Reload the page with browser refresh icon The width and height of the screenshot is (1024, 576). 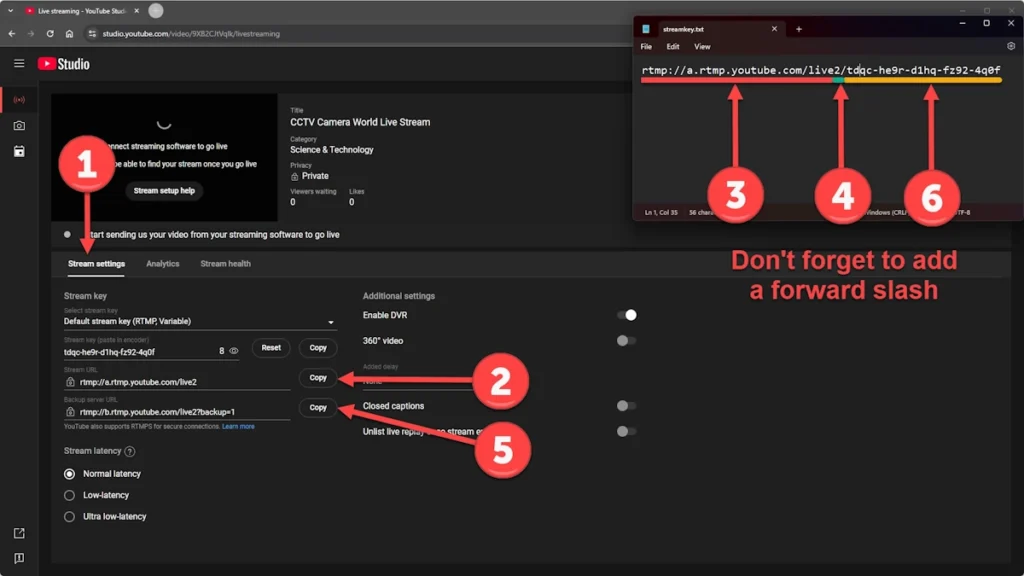point(50,33)
